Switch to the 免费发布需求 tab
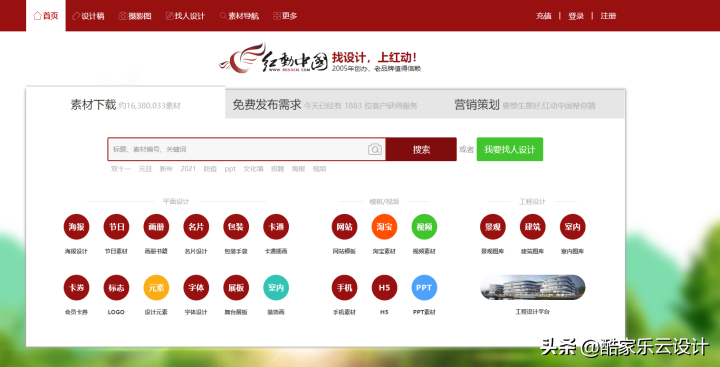Screen dimensions: 720x367 (325, 105)
